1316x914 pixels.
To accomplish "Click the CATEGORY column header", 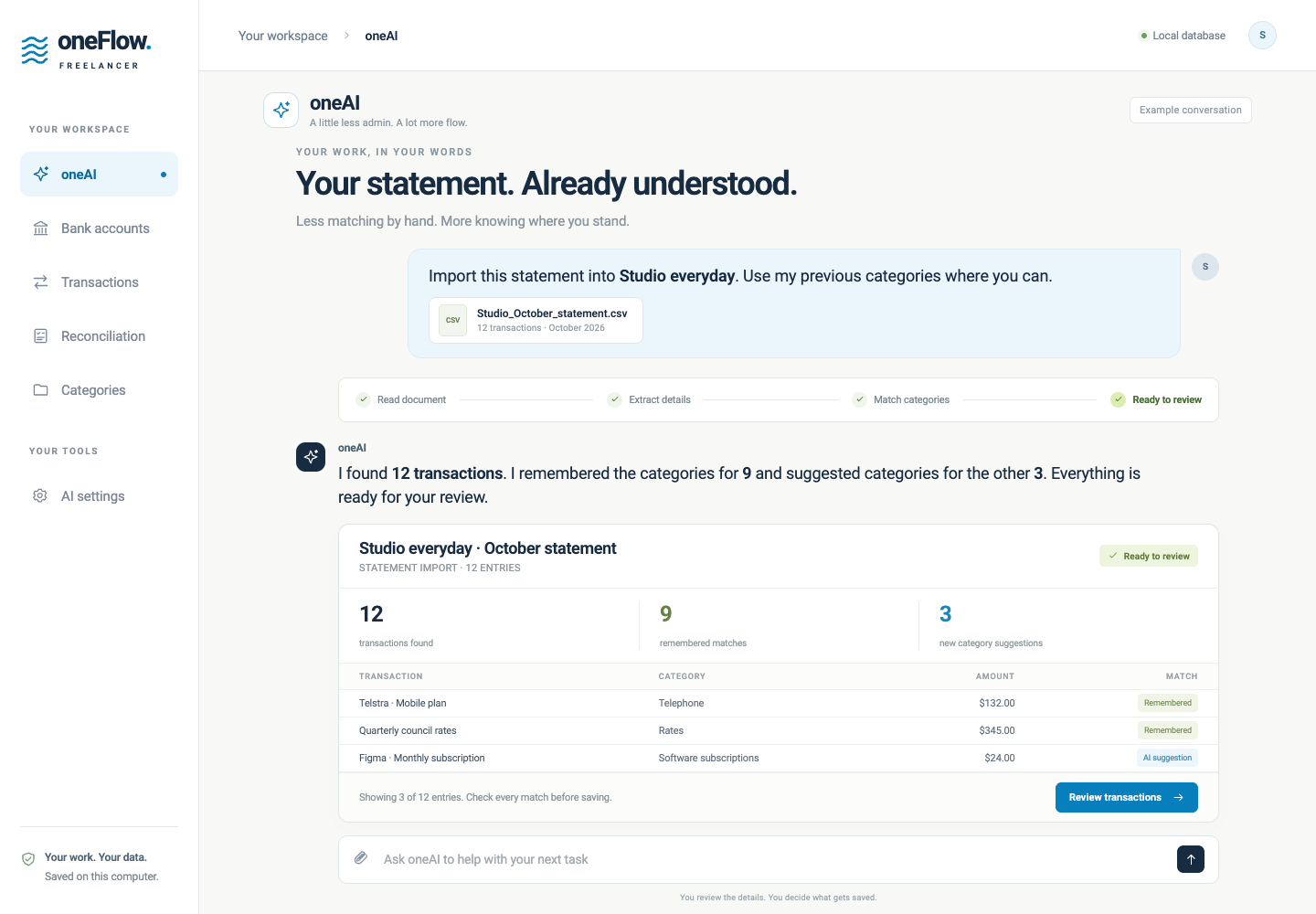I will point(682,676).
